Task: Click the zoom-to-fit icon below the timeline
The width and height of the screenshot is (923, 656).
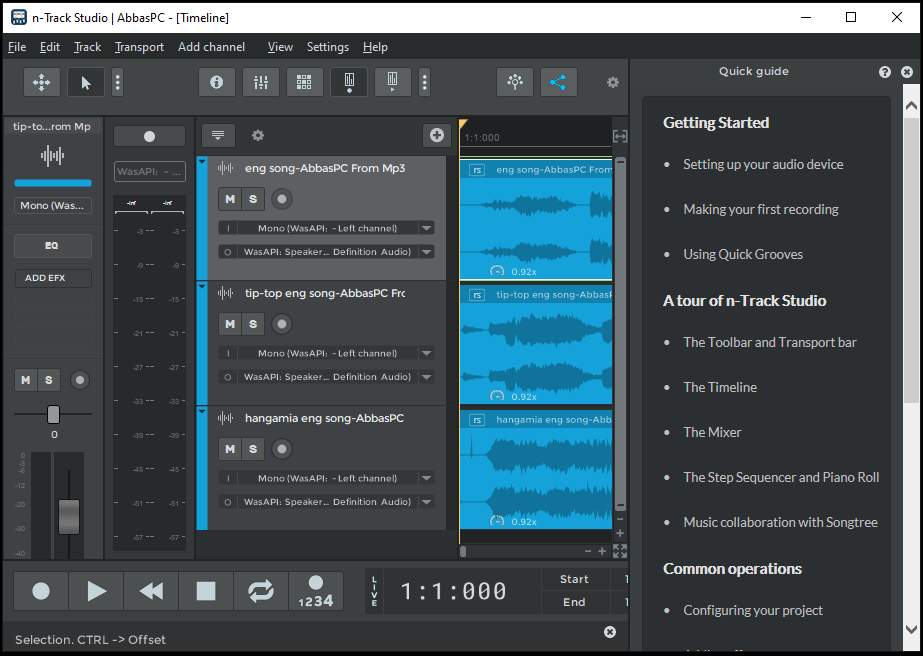Action: (620, 551)
